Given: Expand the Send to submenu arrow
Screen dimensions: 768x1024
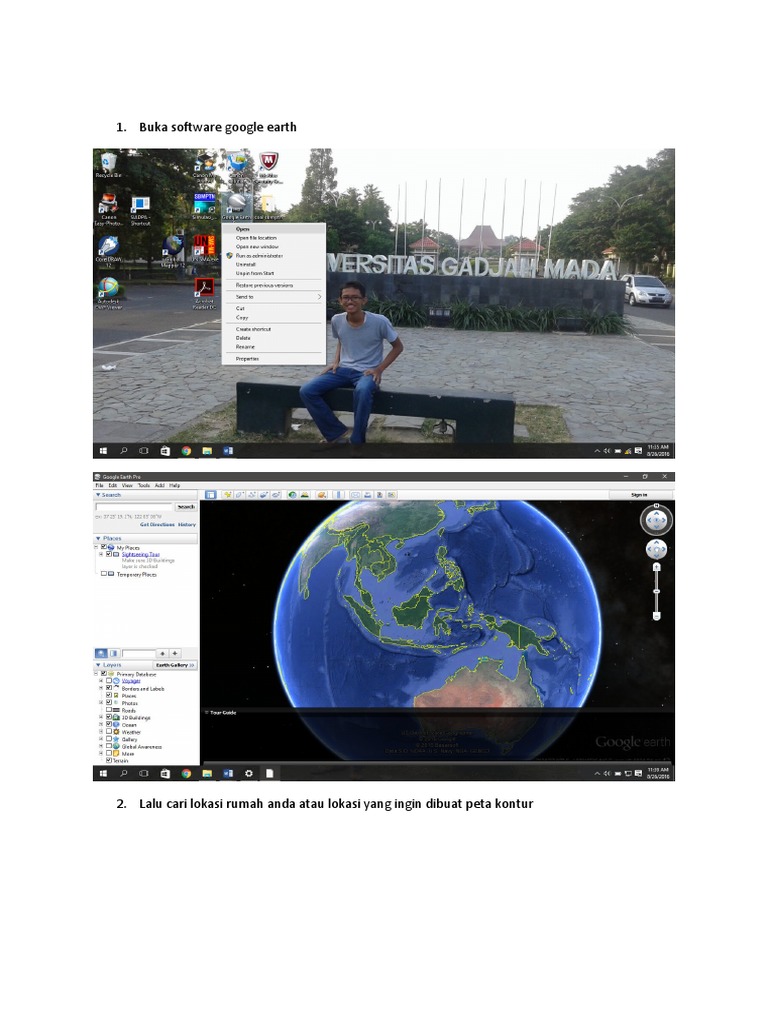Looking at the screenshot, I should coord(319,296).
